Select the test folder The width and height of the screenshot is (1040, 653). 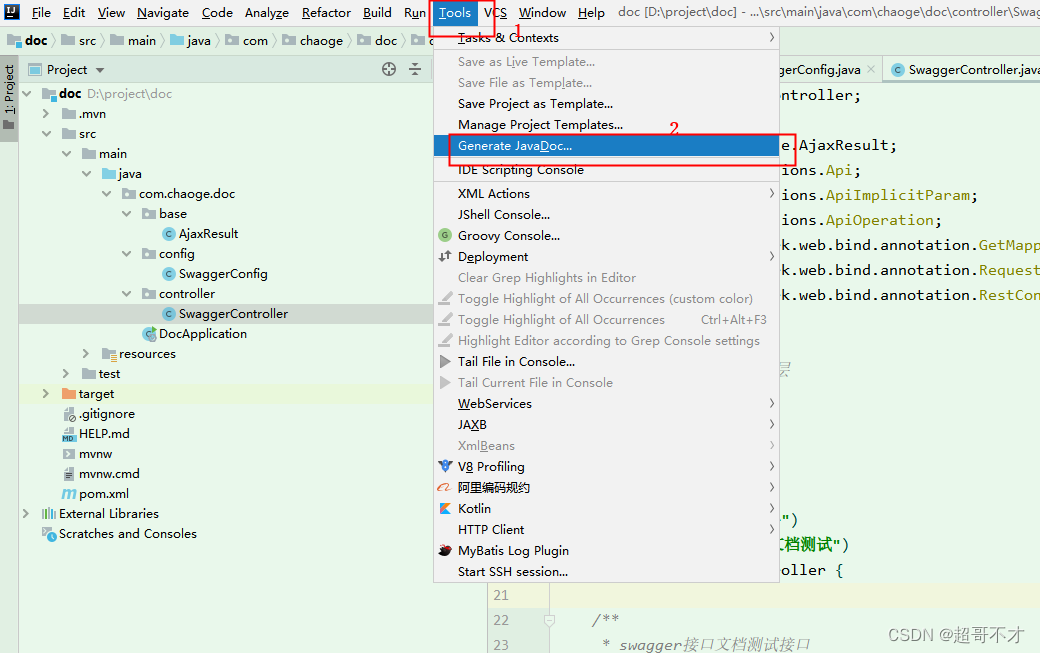pos(109,374)
